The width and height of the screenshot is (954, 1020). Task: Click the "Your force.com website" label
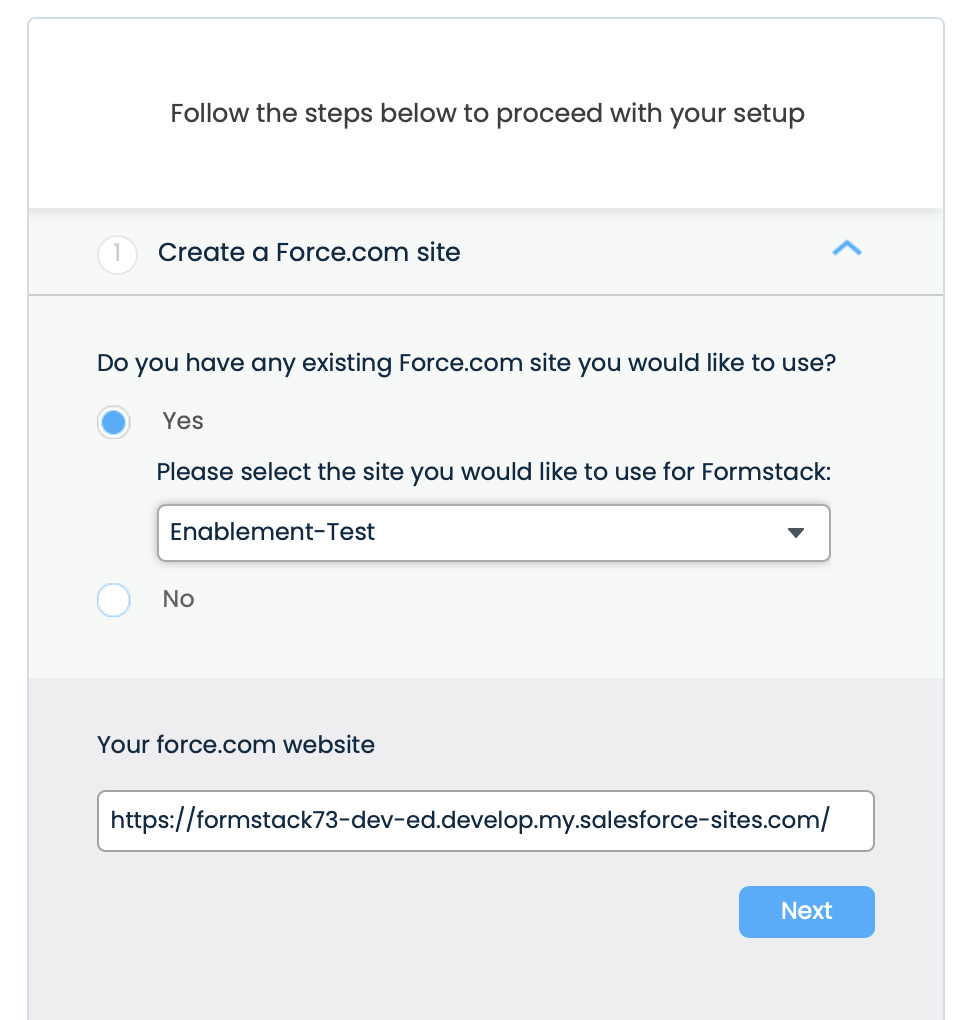[x=236, y=744]
